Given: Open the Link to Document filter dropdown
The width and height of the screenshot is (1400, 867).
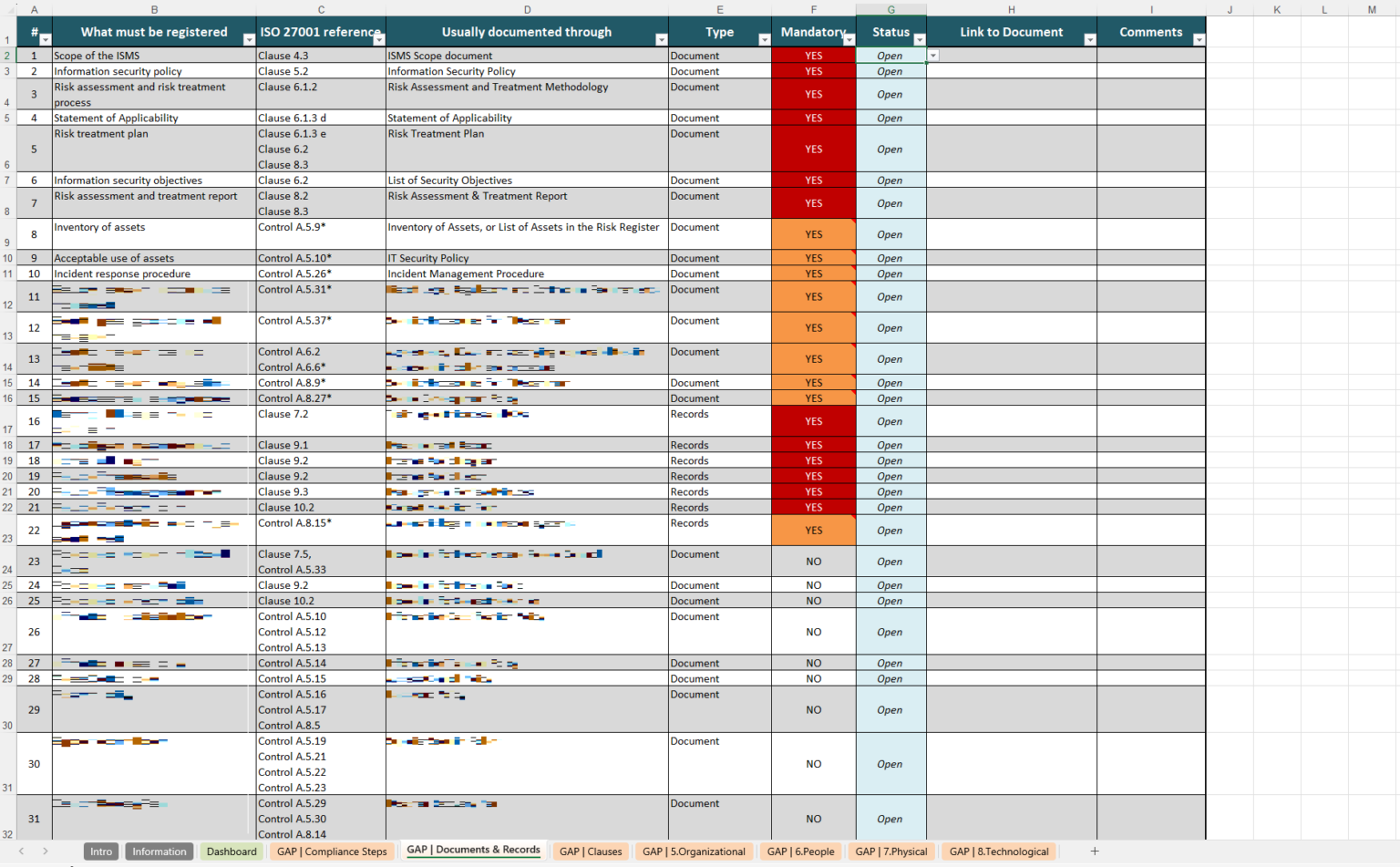Looking at the screenshot, I should [1090, 40].
